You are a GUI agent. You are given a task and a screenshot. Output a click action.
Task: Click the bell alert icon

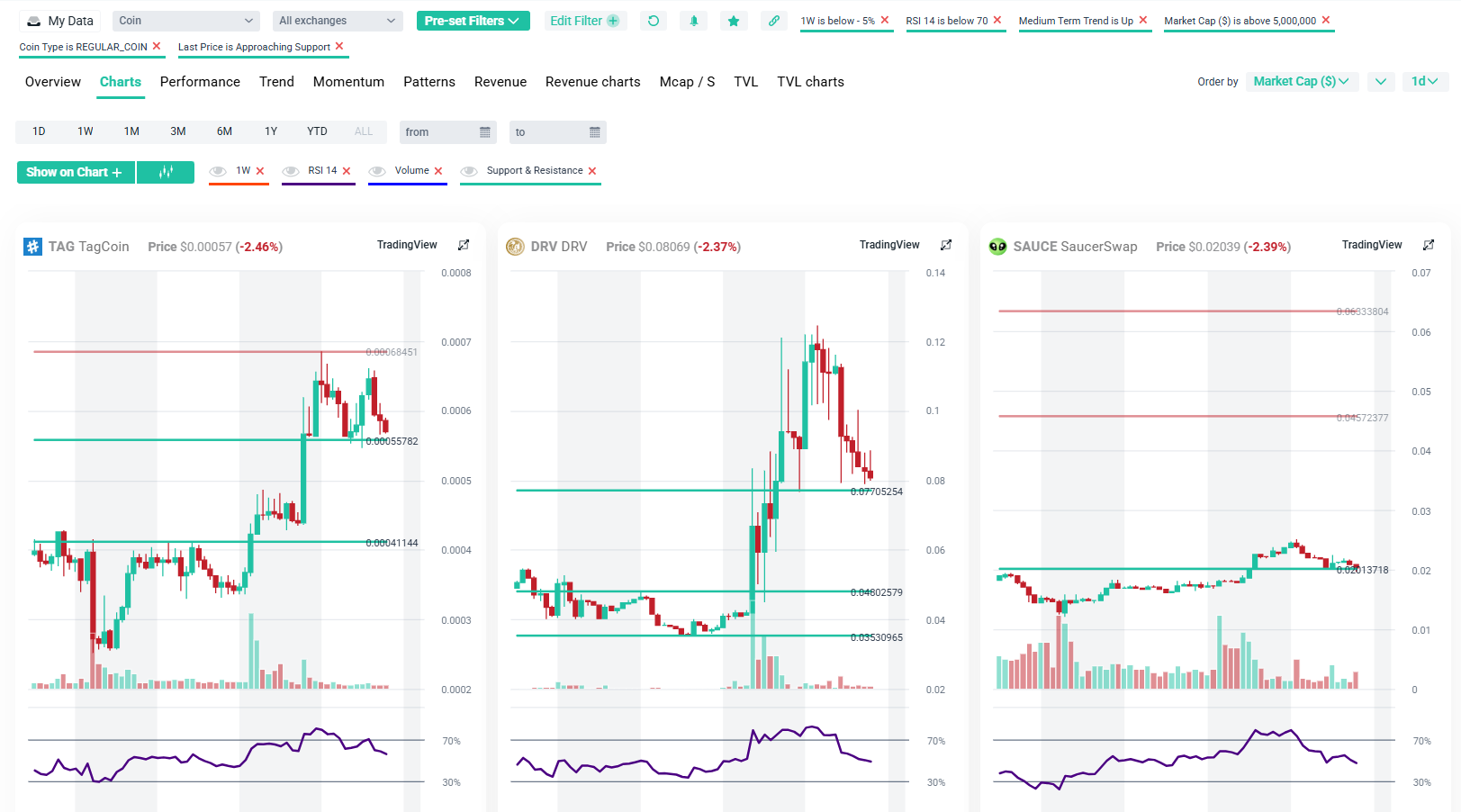coord(693,21)
